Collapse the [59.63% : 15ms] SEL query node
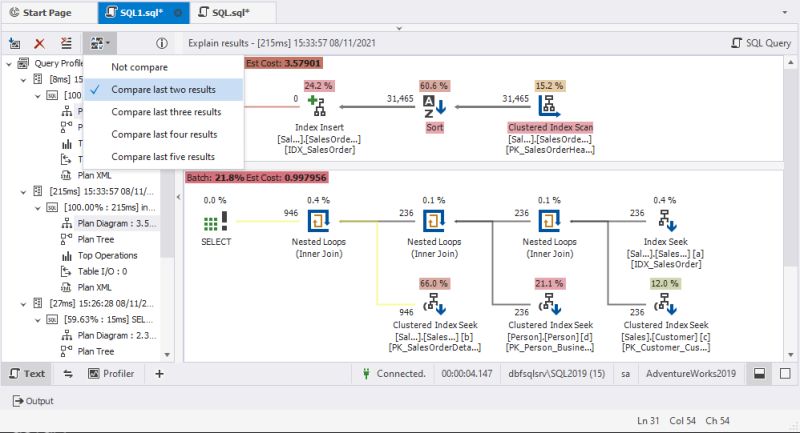This screenshot has width=800, height=433. click(37, 320)
